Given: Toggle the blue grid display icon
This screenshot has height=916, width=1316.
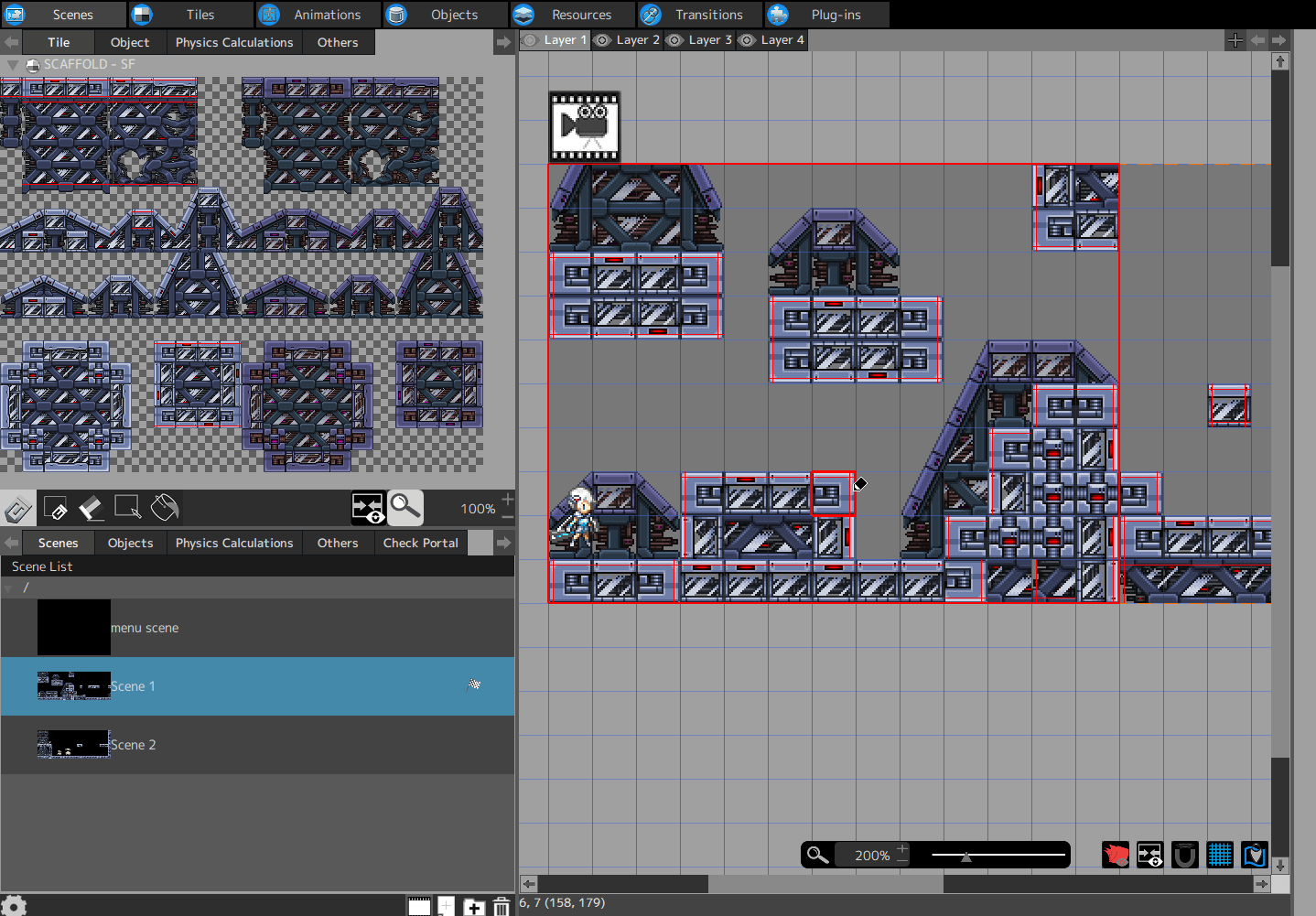Looking at the screenshot, I should pos(1220,856).
